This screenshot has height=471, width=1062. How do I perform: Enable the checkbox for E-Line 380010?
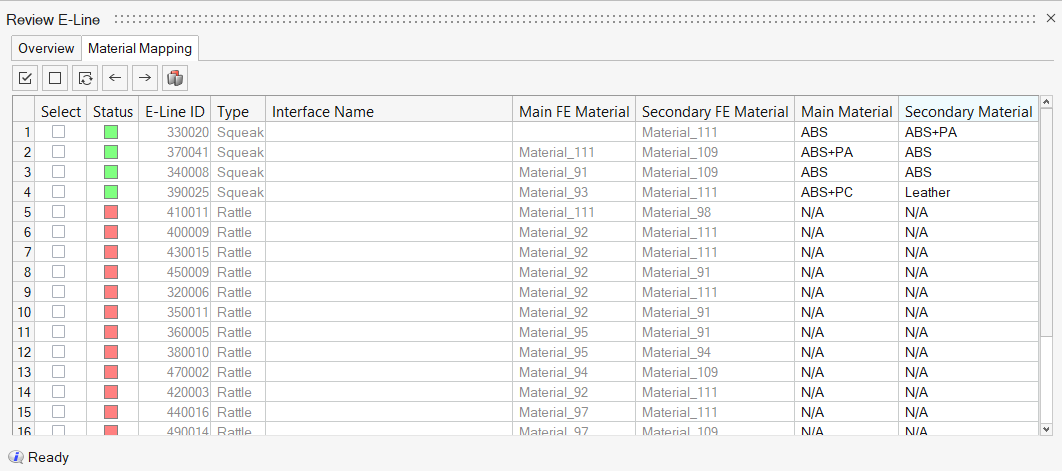[x=59, y=352]
